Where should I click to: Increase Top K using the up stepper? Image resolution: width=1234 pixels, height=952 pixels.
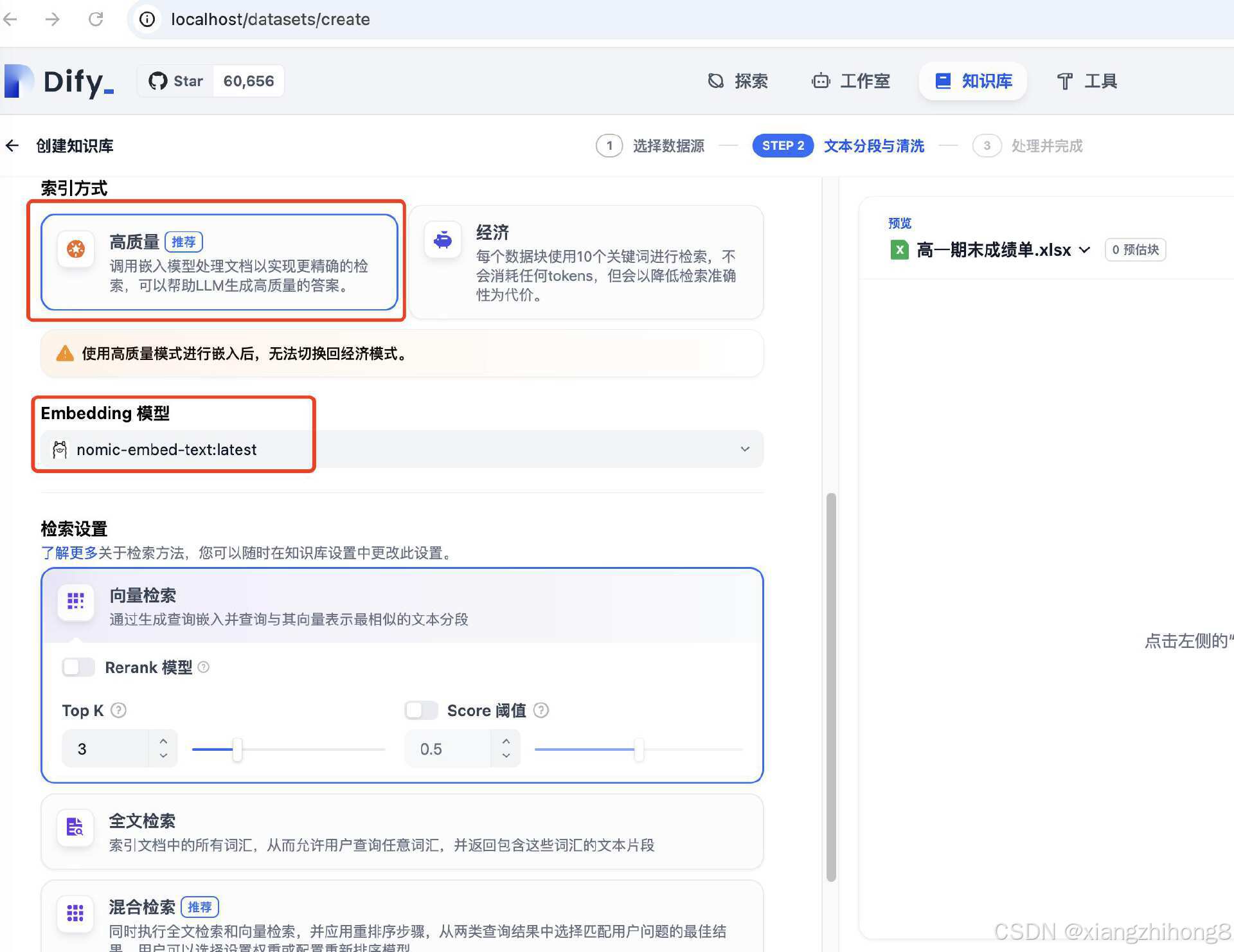click(164, 741)
